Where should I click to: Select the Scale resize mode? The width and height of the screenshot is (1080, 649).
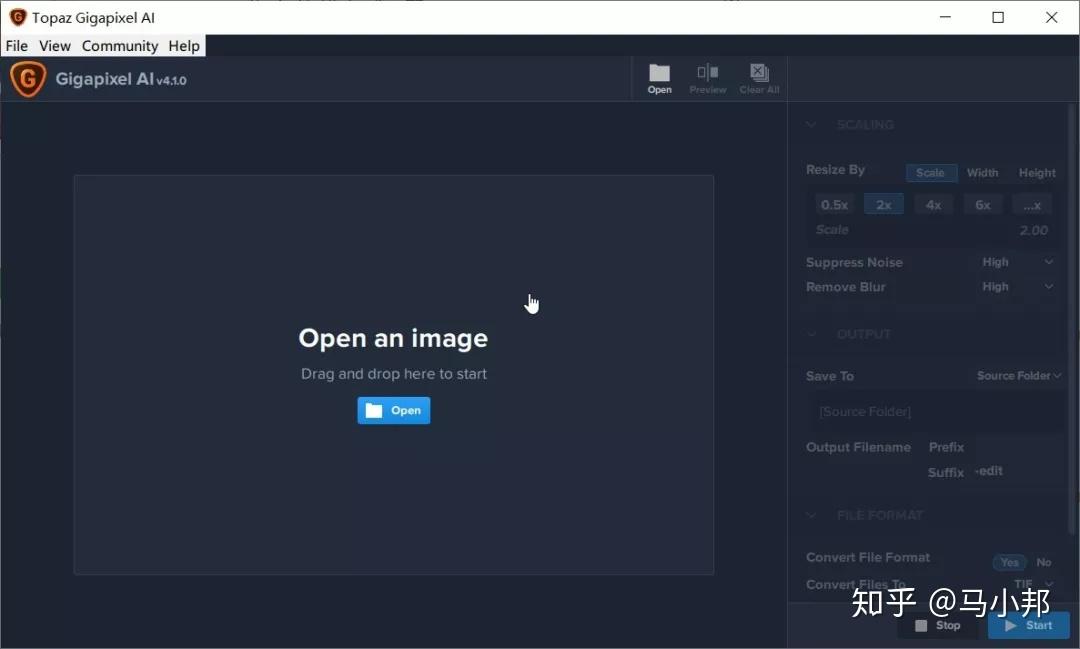click(x=931, y=173)
